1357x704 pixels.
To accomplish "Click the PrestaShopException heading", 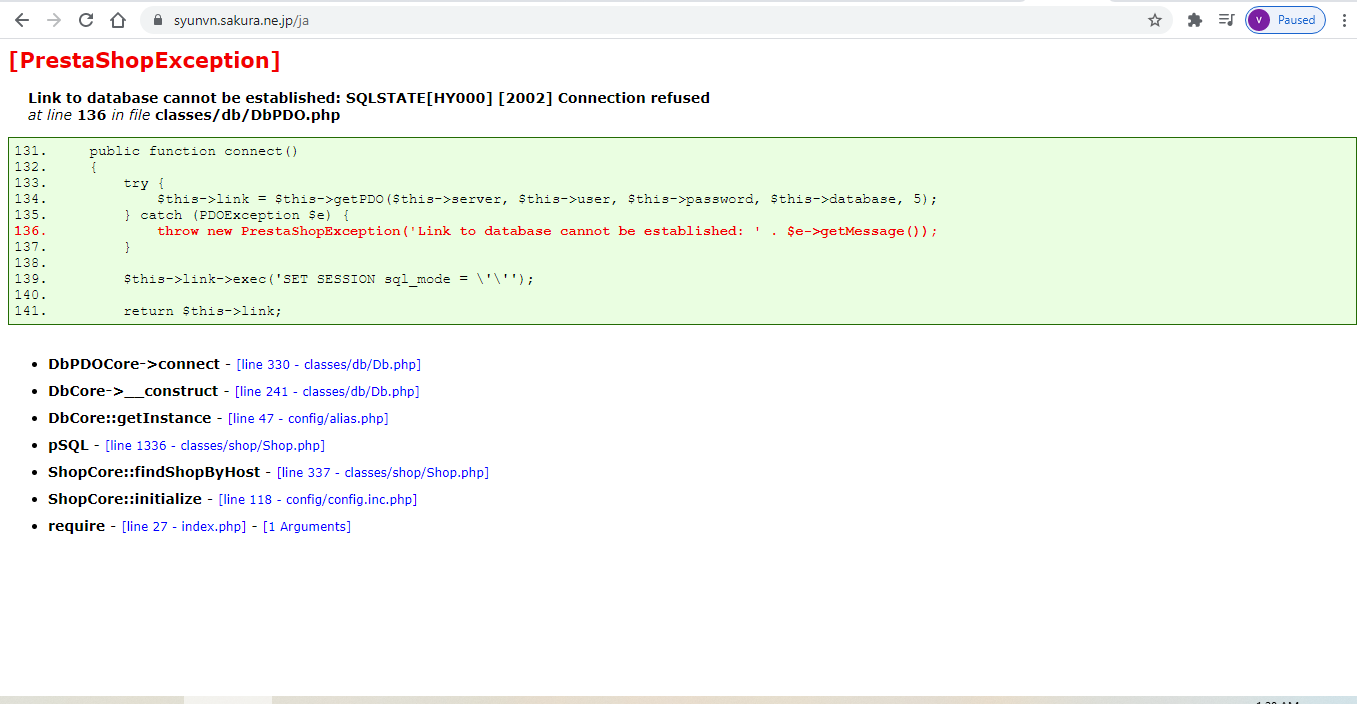I will [x=144, y=61].
